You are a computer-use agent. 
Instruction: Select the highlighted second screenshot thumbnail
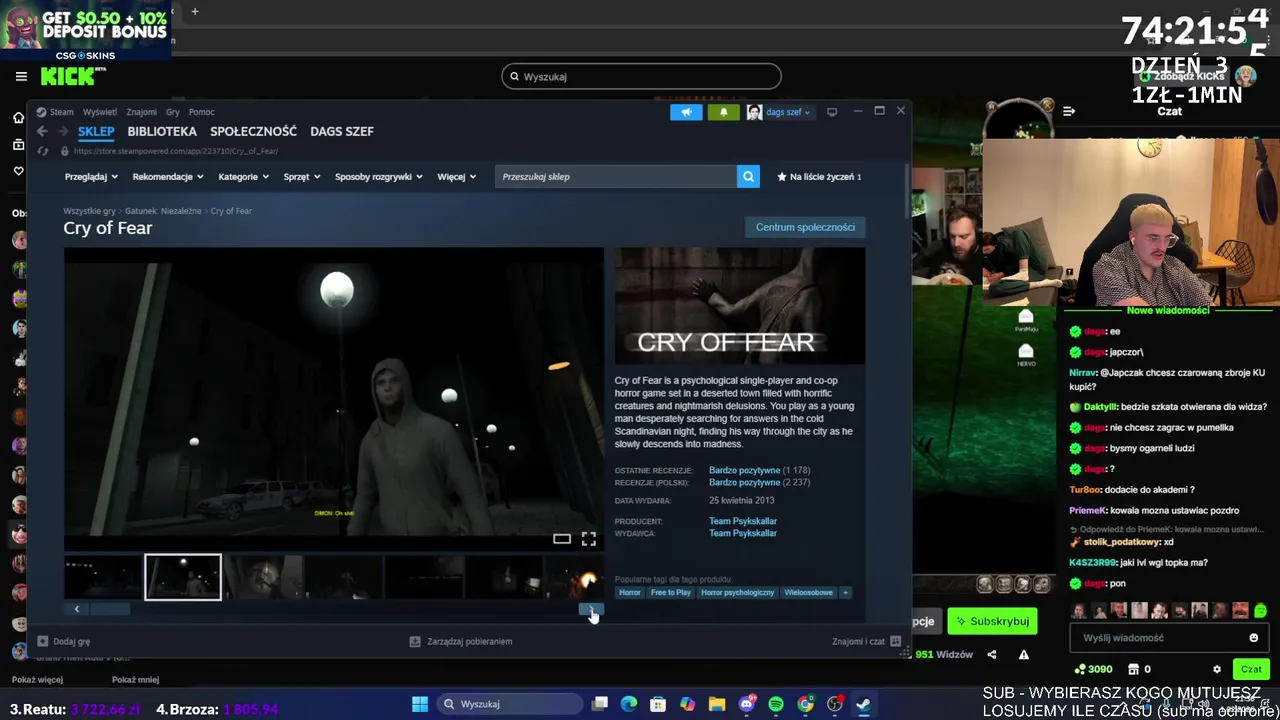coord(183,577)
